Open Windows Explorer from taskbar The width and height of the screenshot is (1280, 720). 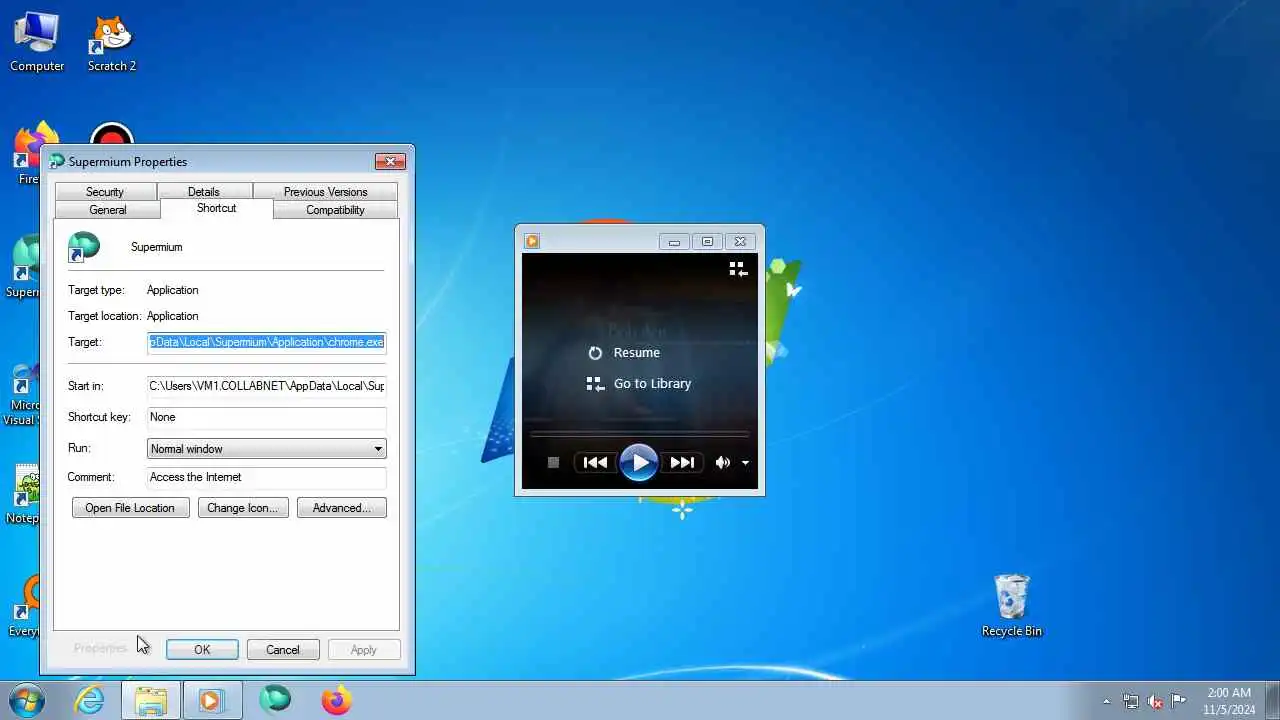tap(151, 700)
